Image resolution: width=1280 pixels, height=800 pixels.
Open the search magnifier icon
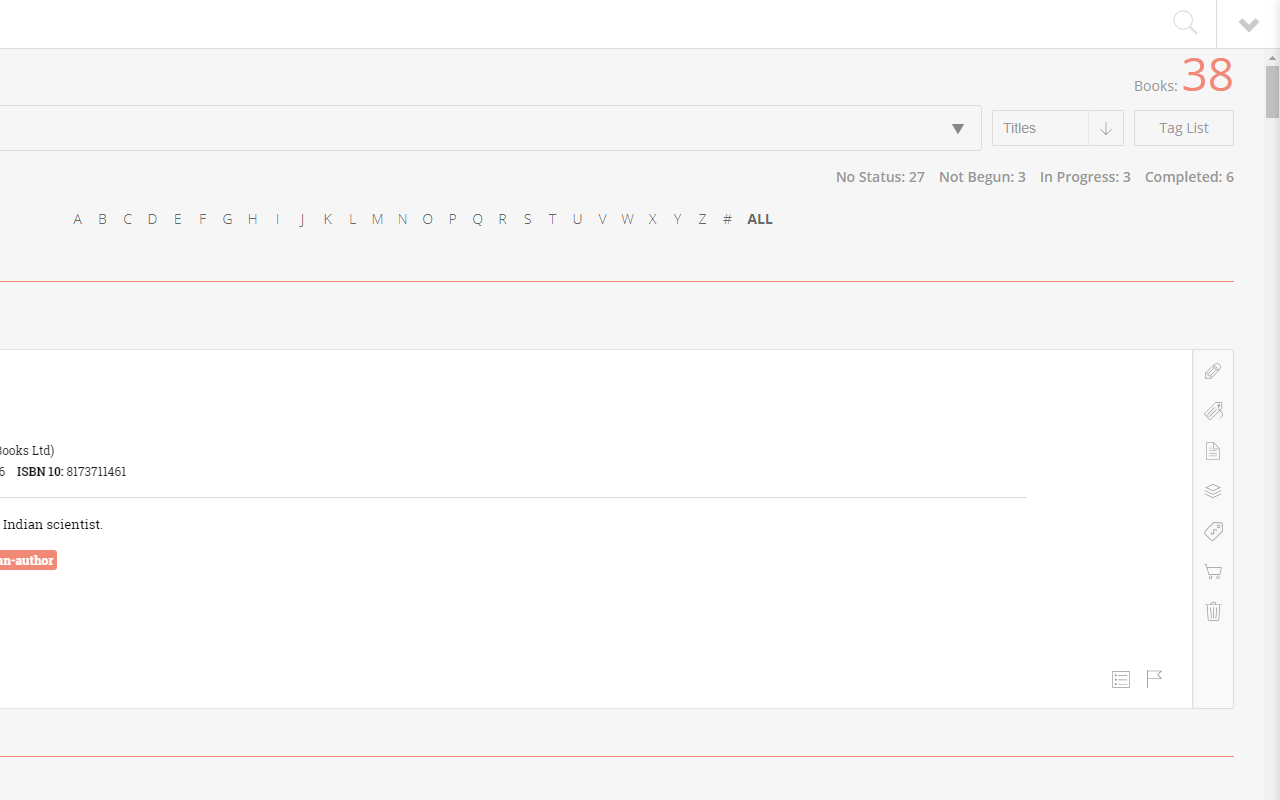(1185, 22)
